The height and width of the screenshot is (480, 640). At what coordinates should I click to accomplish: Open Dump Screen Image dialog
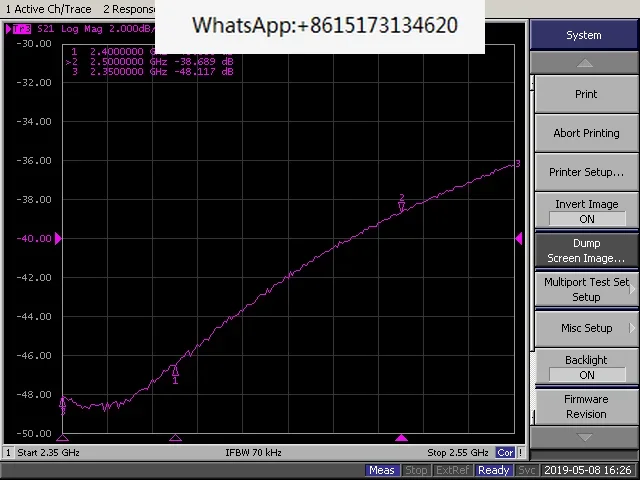pos(587,250)
